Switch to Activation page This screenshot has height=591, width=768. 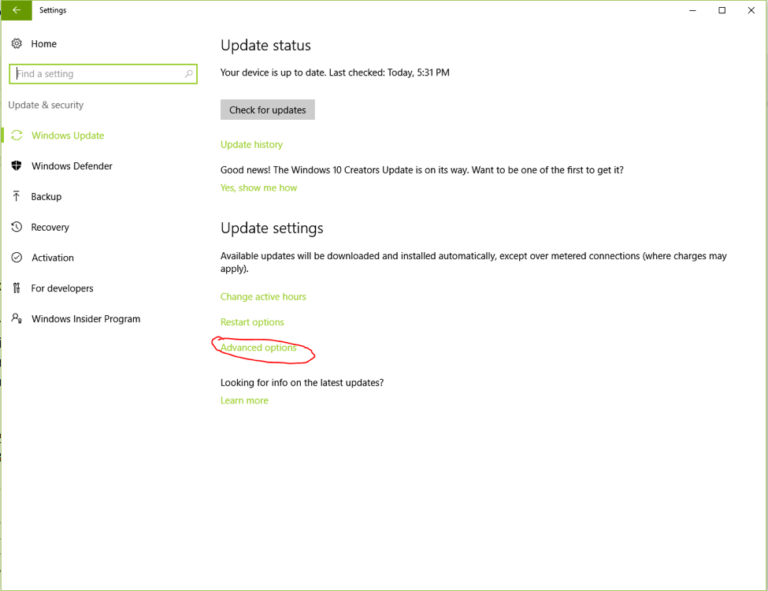52,258
